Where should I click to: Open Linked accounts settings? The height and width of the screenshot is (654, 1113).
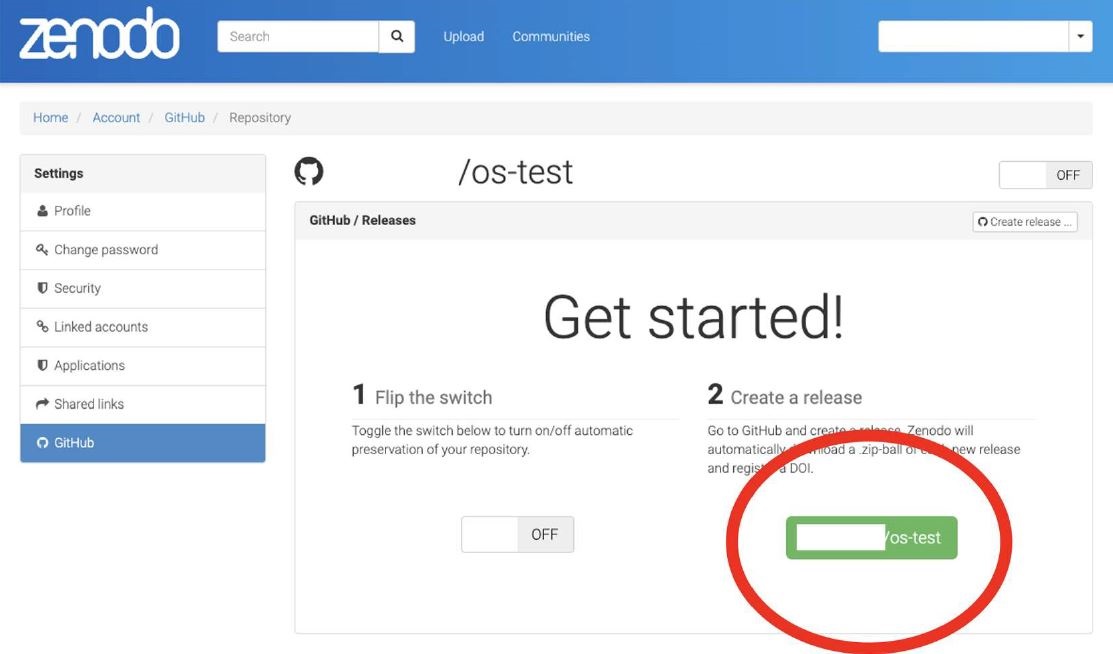143,327
